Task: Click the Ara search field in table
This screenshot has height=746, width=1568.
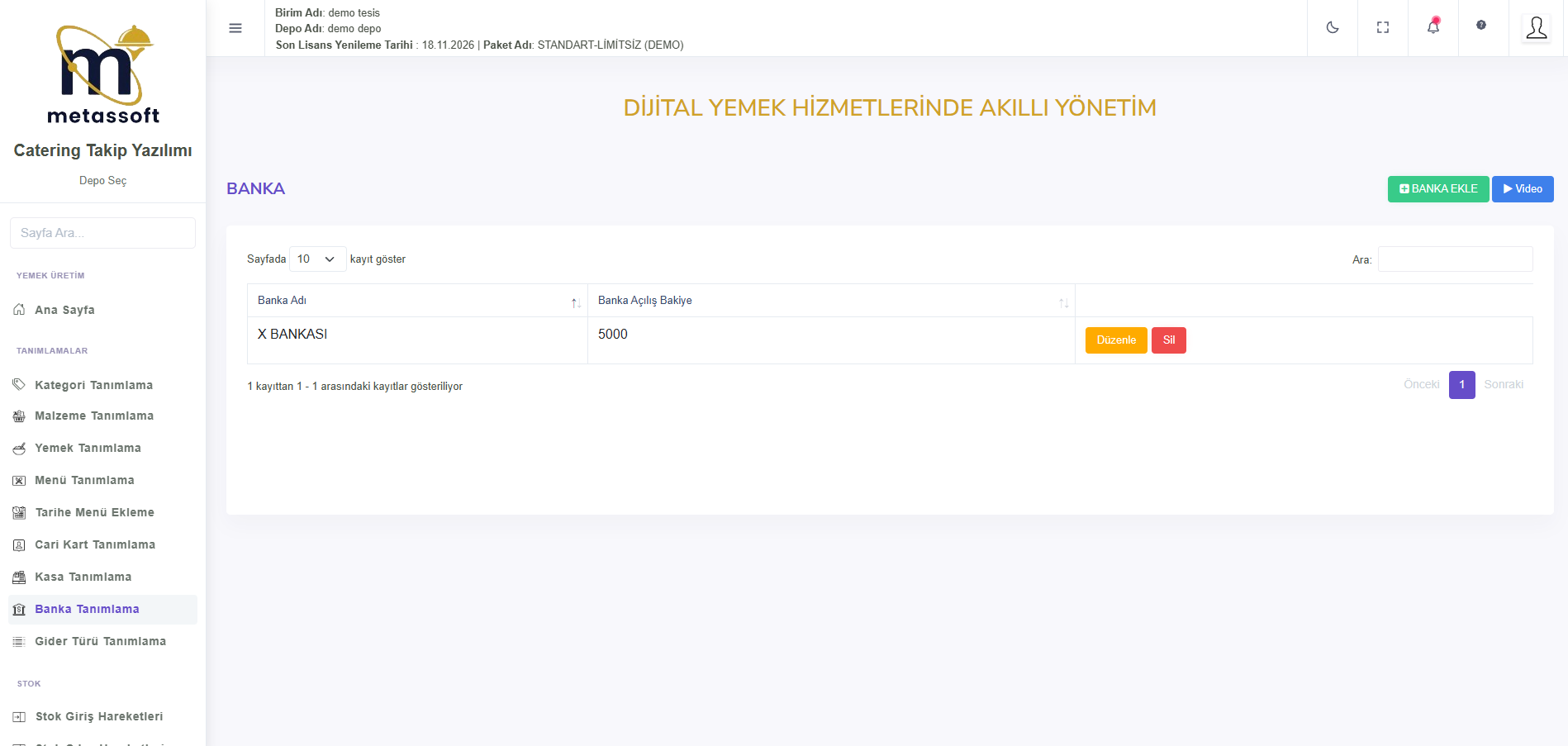Action: click(x=1454, y=259)
